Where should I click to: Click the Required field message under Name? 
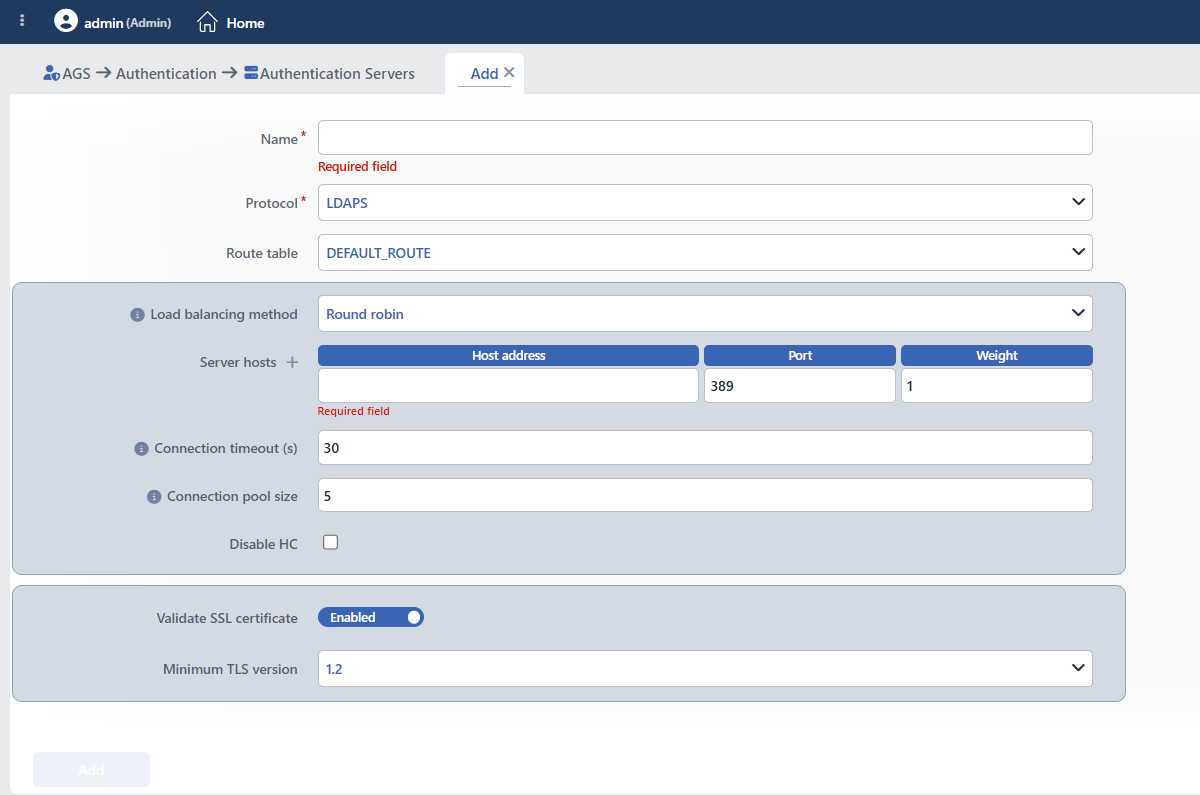point(357,167)
